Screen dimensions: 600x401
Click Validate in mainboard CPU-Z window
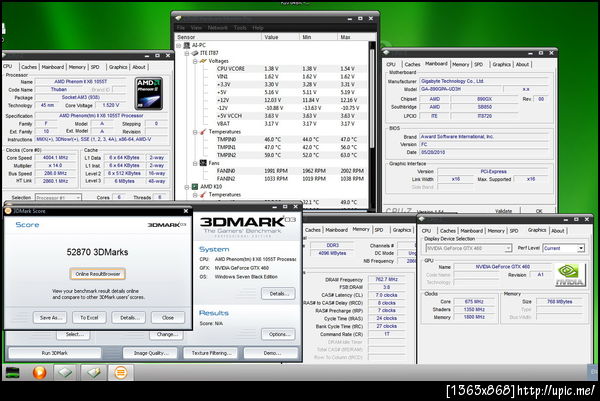click(503, 210)
